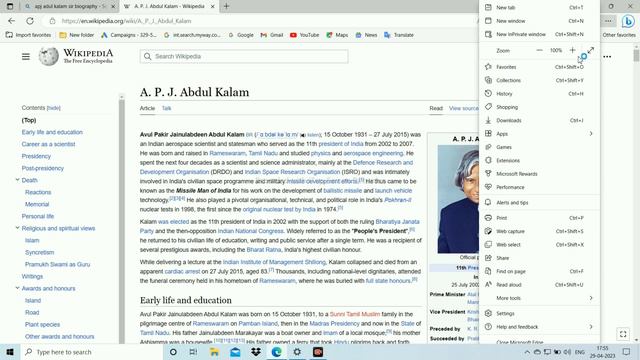Open the Gmail bookmark
This screenshot has width=640, height=360.
click(x=272, y=35)
